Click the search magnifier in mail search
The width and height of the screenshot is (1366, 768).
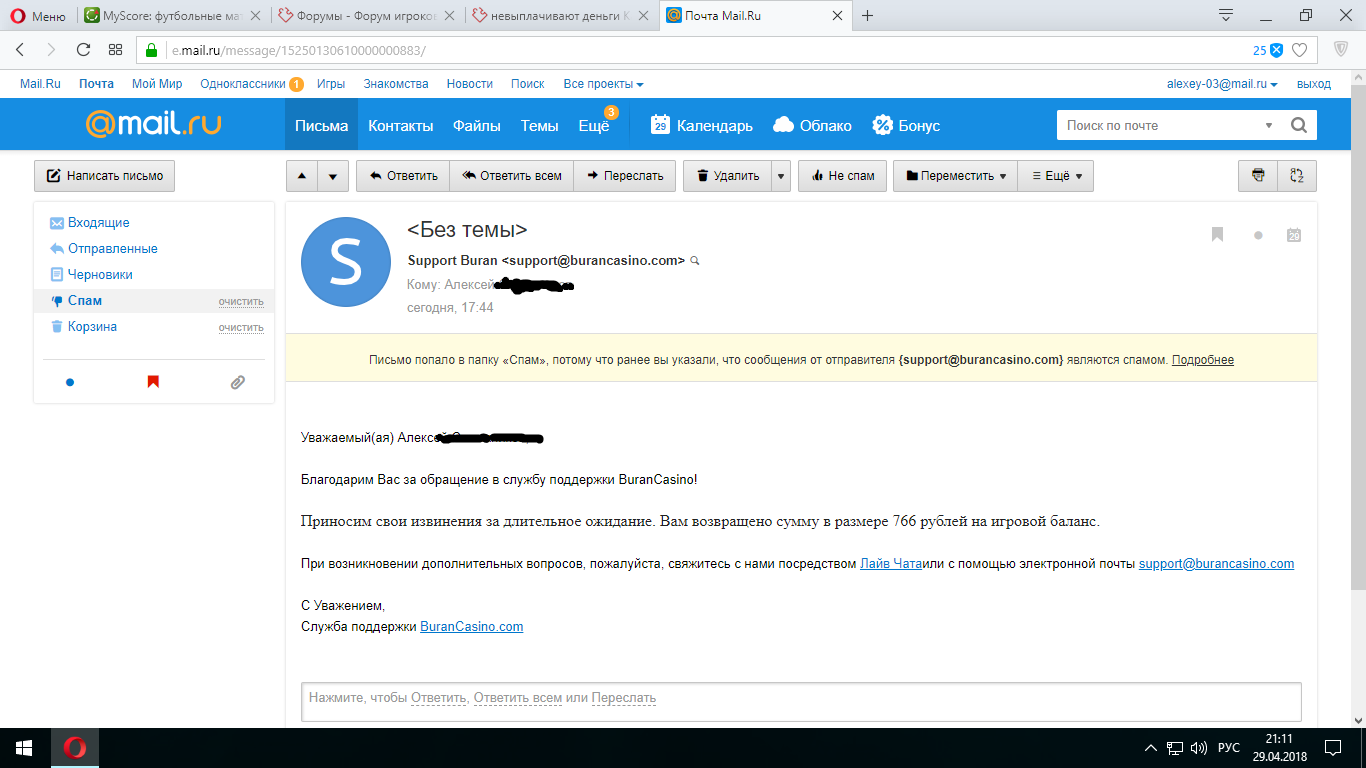1298,125
